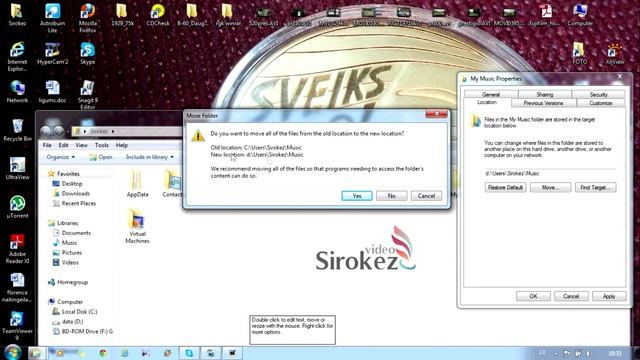Image resolution: width=640 pixels, height=360 pixels.
Task: Launch XnView desktop shortcut
Action: pos(614,53)
